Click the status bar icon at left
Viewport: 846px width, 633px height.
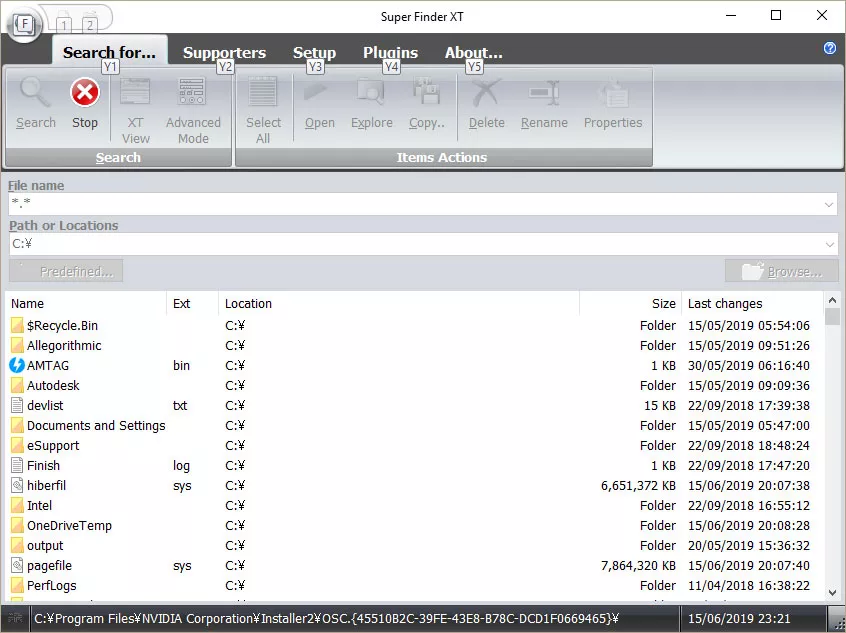coord(15,618)
